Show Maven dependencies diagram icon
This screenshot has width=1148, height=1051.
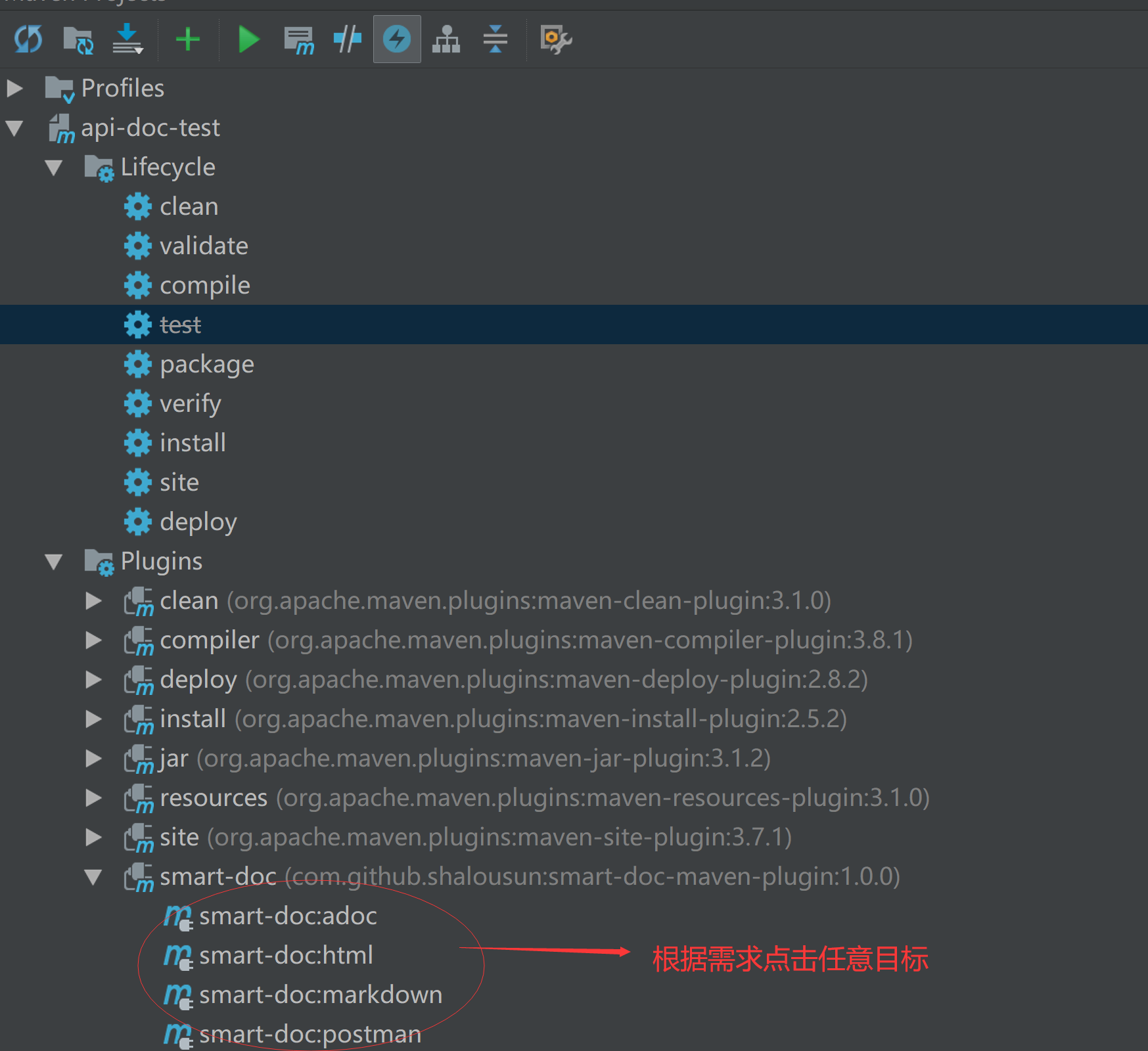(446, 39)
